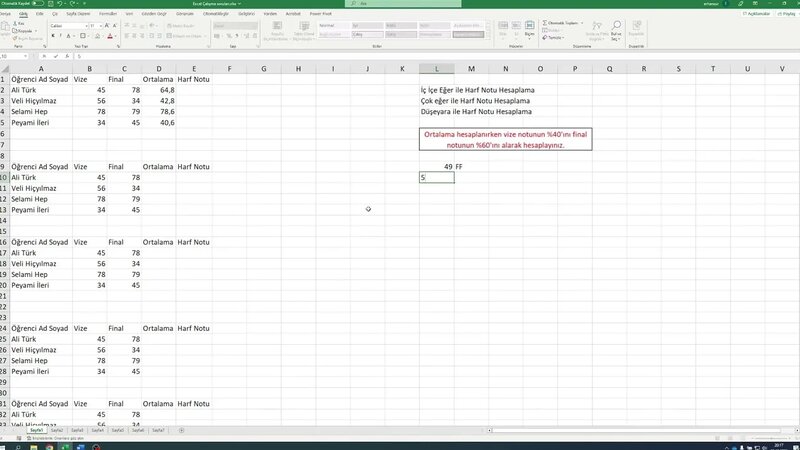The image size is (800, 450).
Task: Click the formula bar cancel X icon
Action: (x=45, y=56)
